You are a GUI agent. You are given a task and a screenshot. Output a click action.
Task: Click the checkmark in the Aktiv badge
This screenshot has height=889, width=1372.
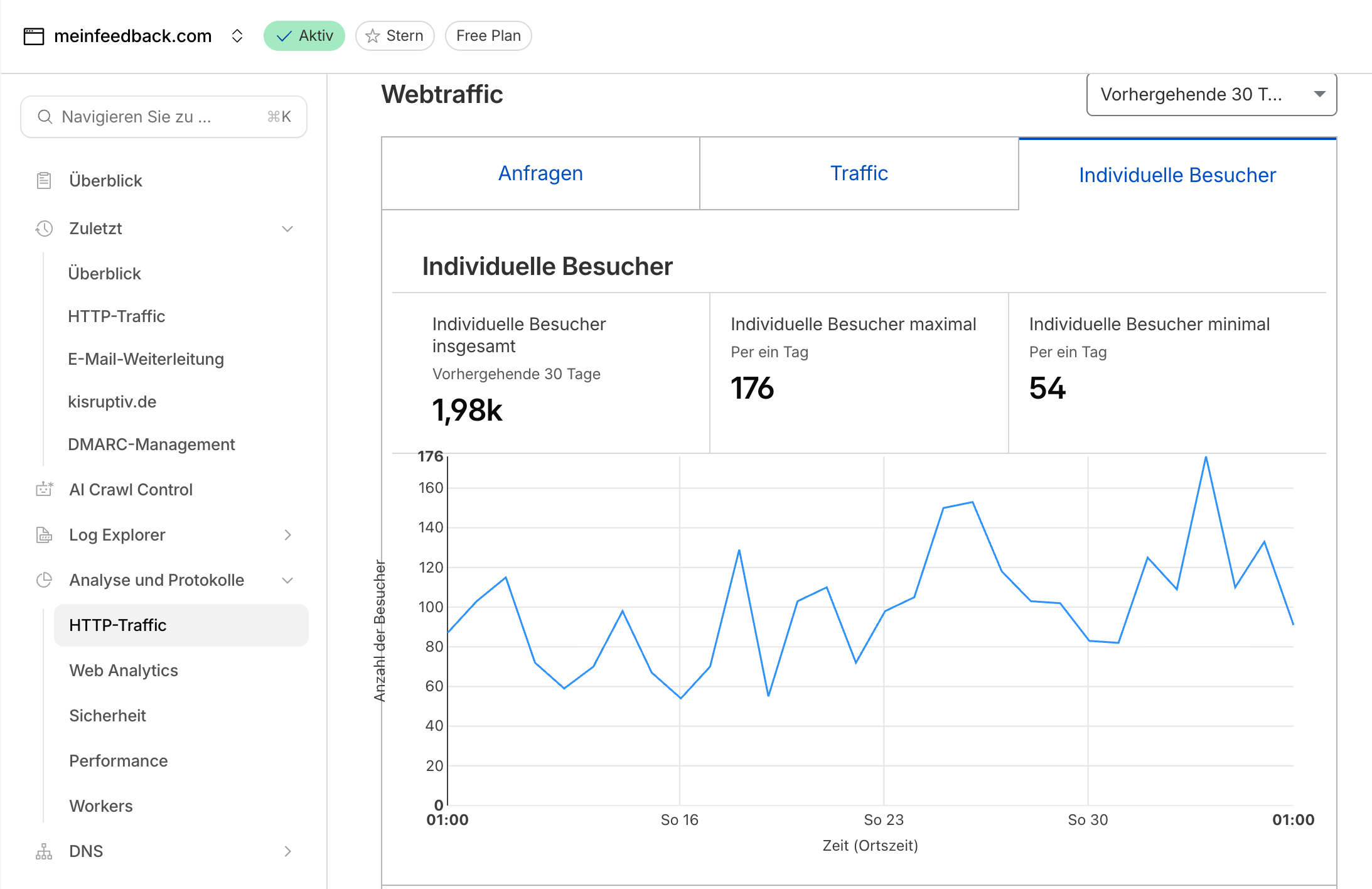pyautogui.click(x=284, y=36)
